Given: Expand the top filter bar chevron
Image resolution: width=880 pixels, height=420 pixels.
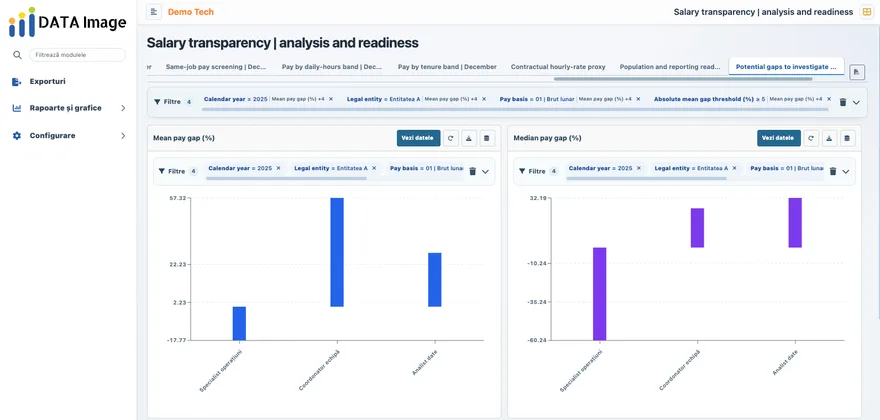Looking at the screenshot, I should coord(856,102).
